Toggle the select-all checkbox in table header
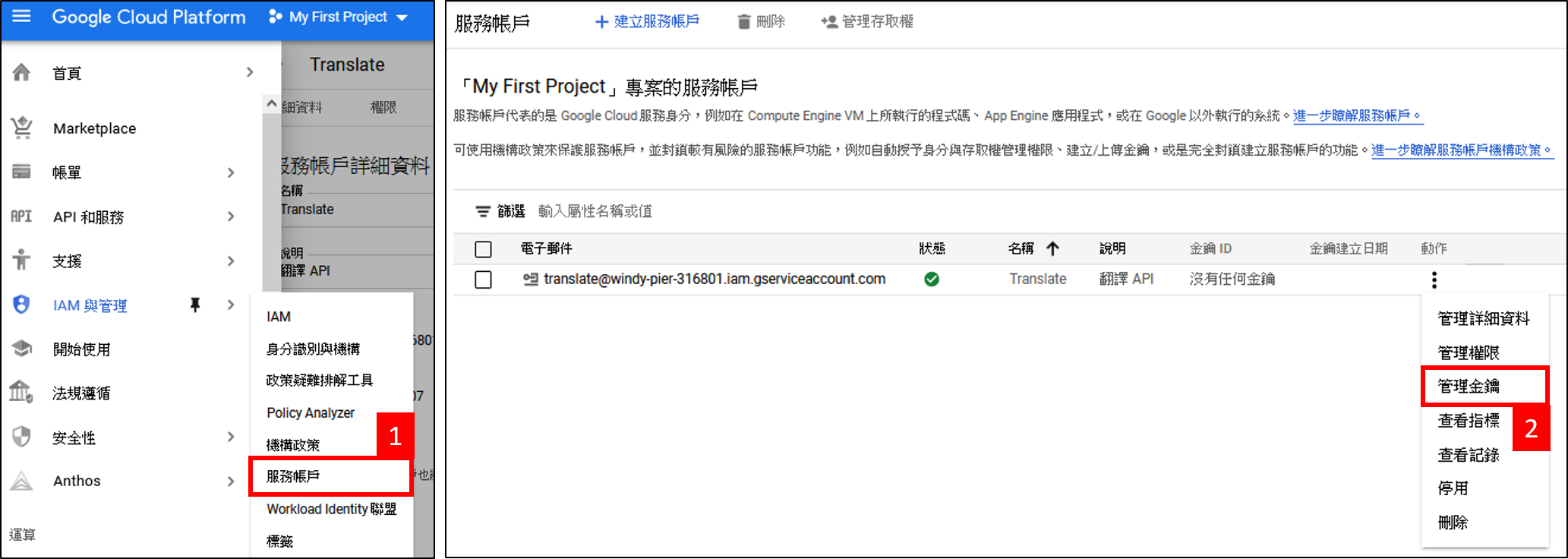This screenshot has height=559, width=1568. 483,249
